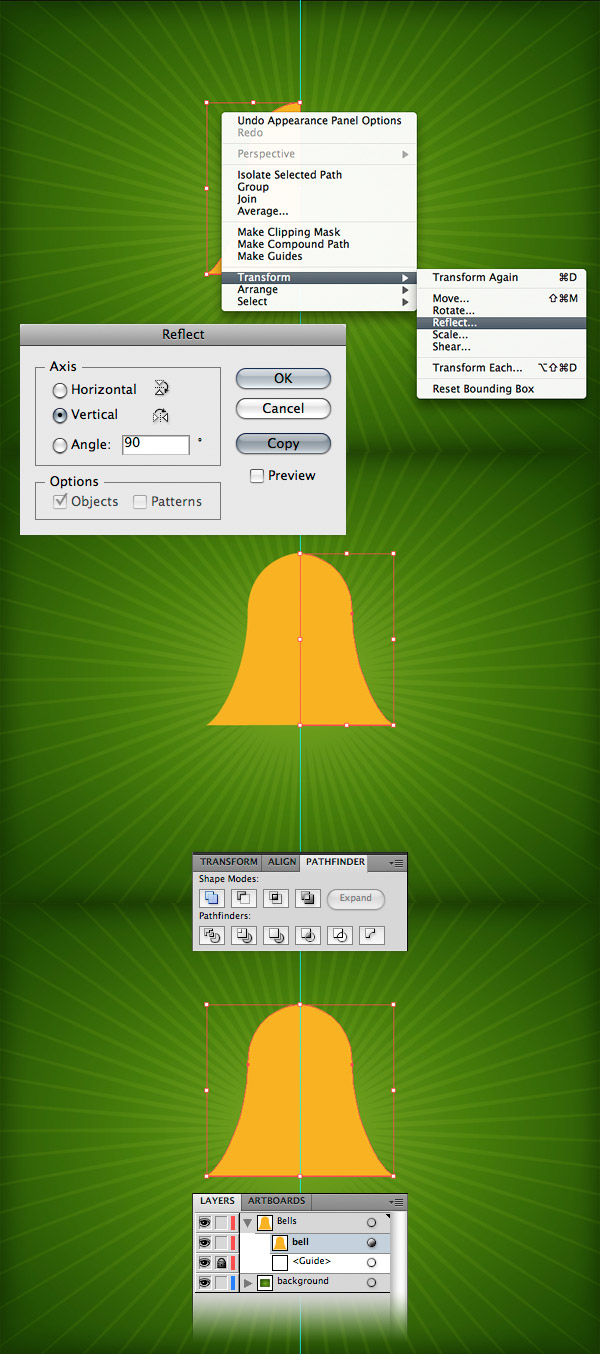Open the Pathfinder panel options menu
This screenshot has width=600, height=1354.
coord(397,862)
